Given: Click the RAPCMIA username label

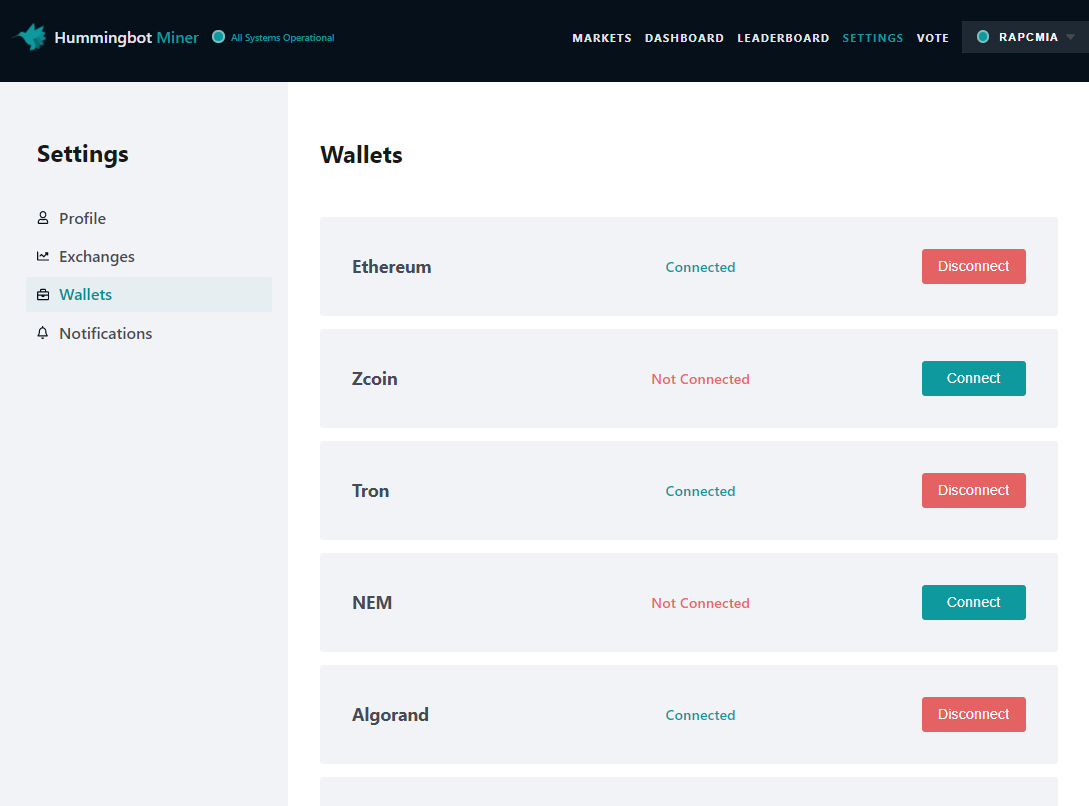Looking at the screenshot, I should click(1028, 37).
